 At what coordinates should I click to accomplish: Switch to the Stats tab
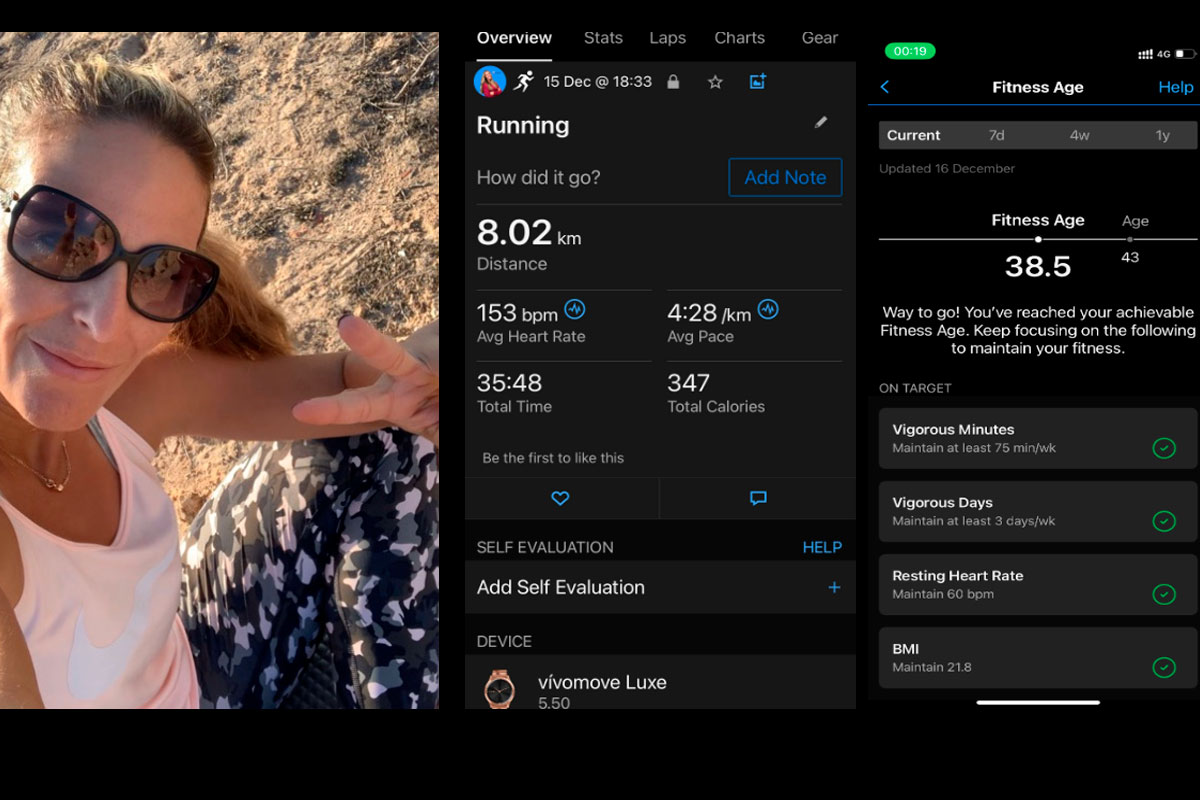pos(603,38)
